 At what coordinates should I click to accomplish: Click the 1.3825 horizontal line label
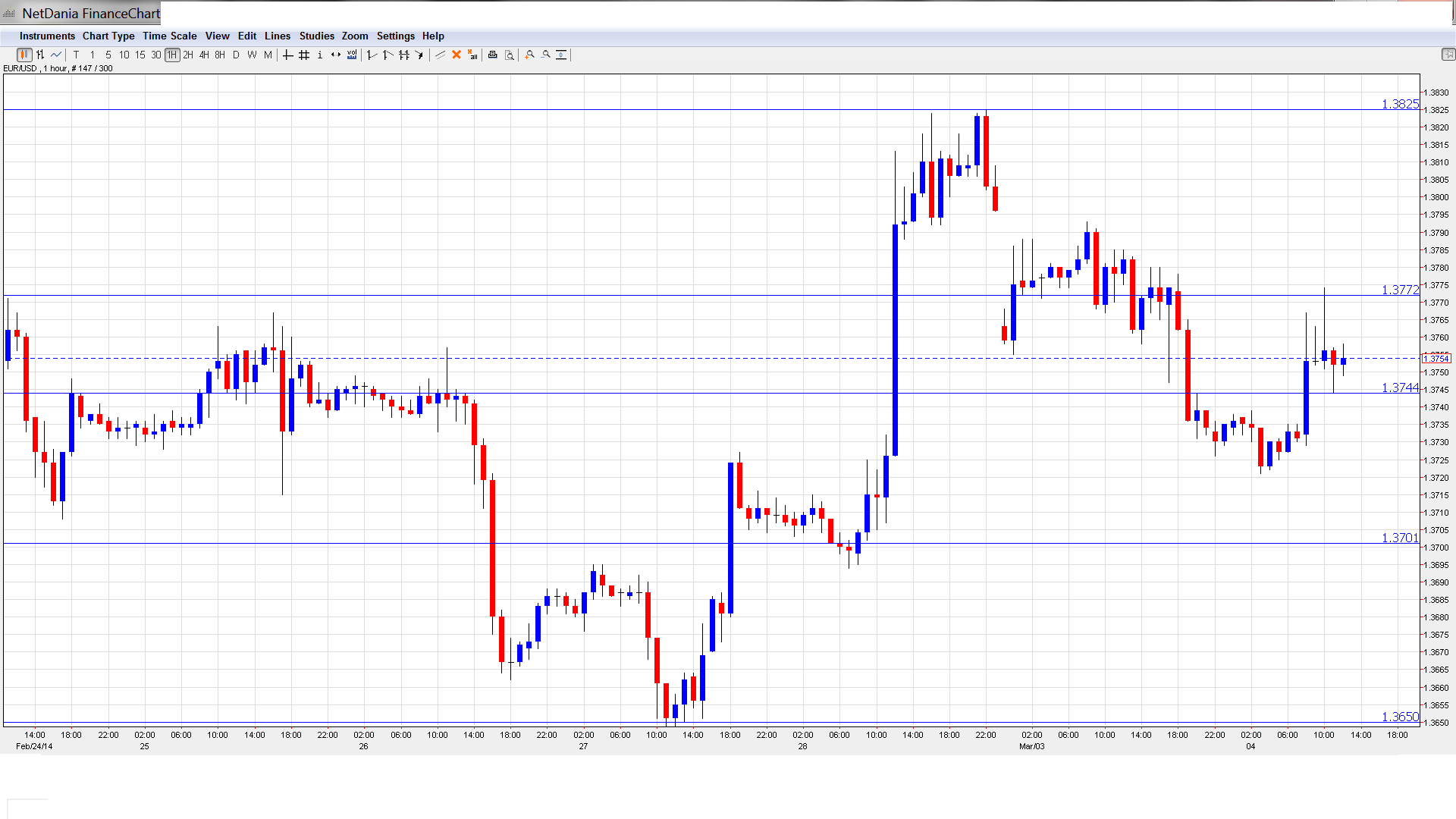click(1399, 105)
